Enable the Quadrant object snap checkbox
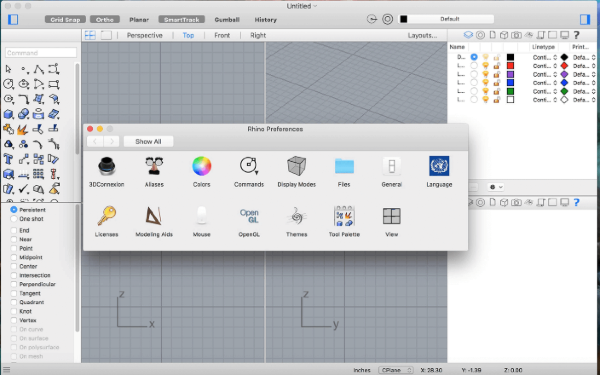 14,302
